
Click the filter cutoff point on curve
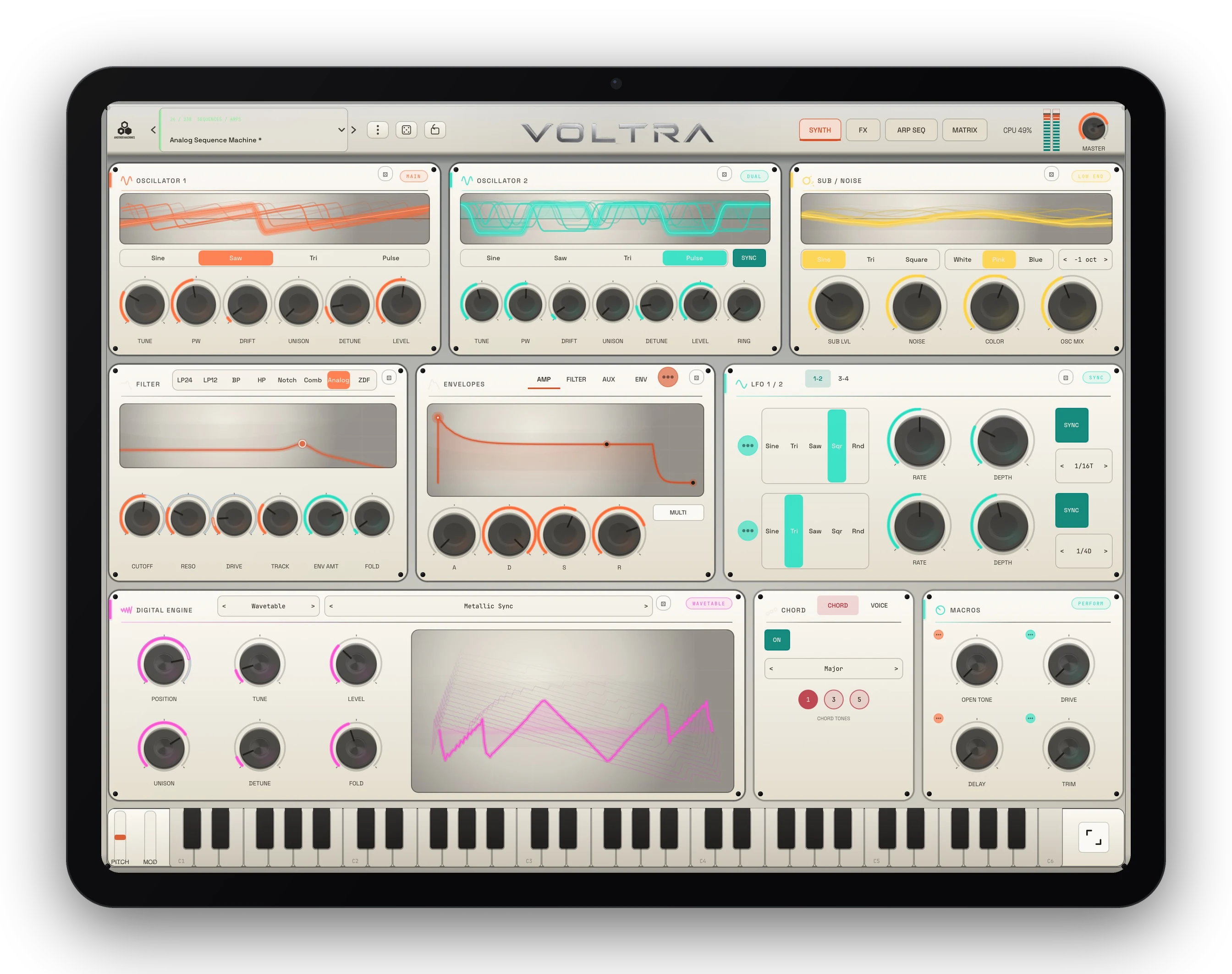(x=302, y=443)
